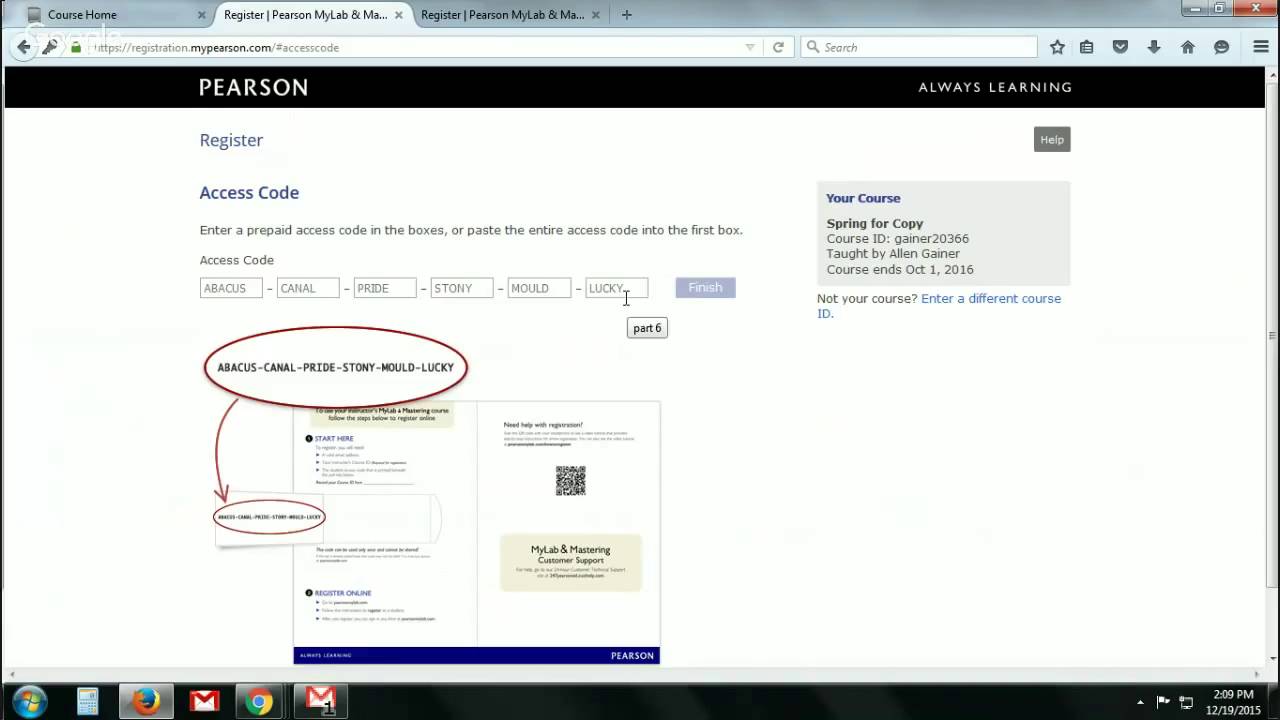Click the green padlock security icon
The image size is (1280, 720).
[x=76, y=47]
